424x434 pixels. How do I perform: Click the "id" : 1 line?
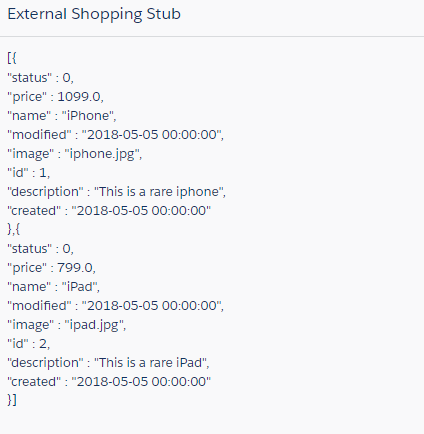coord(29,173)
